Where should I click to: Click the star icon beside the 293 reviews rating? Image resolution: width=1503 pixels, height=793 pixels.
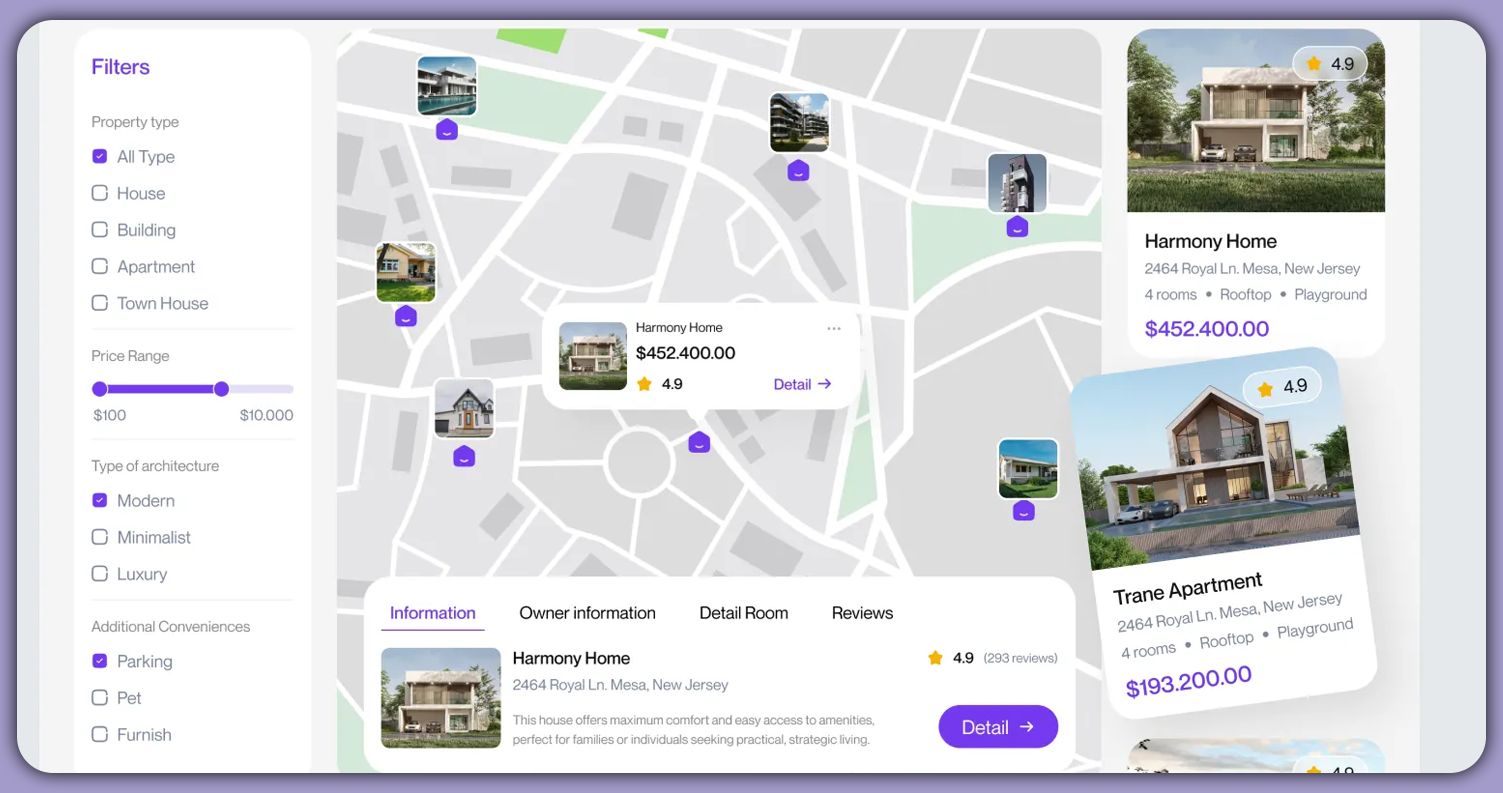936,658
